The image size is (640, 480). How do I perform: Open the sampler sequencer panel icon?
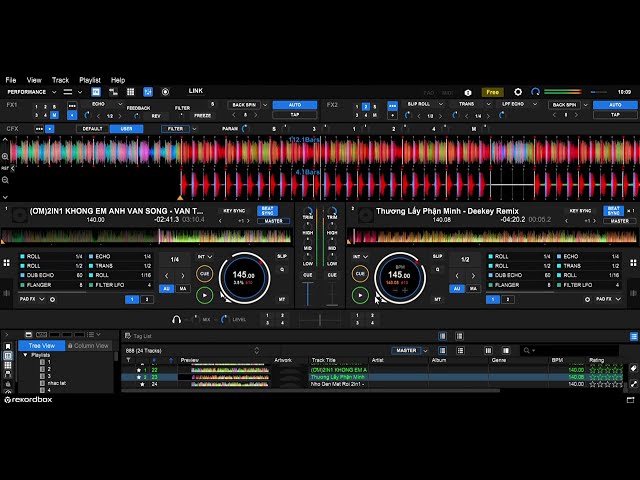click(113, 92)
